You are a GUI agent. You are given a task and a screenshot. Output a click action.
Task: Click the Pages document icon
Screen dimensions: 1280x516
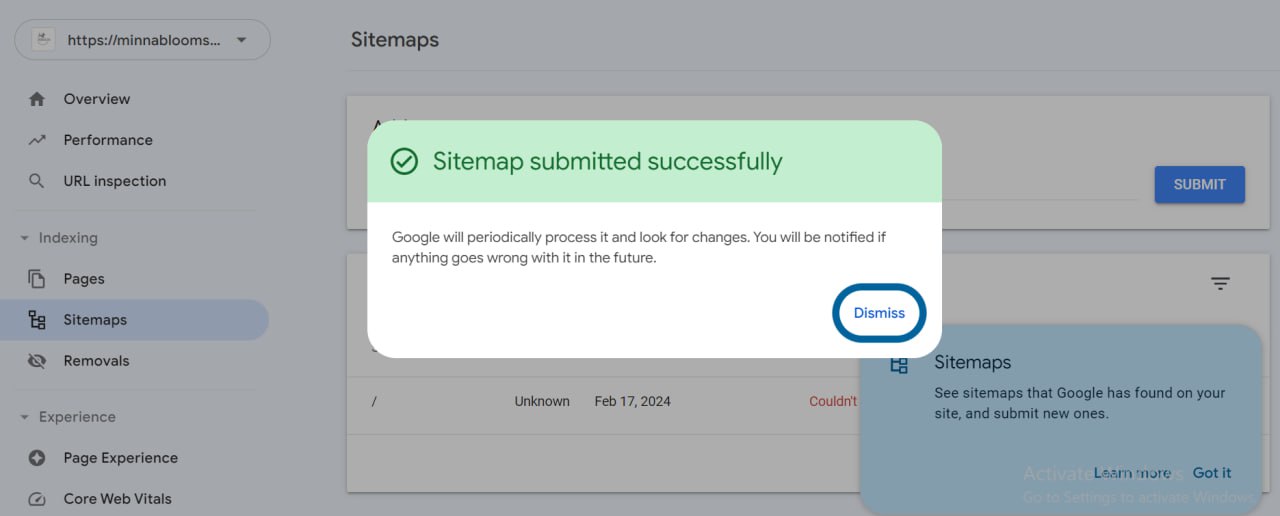click(37, 279)
